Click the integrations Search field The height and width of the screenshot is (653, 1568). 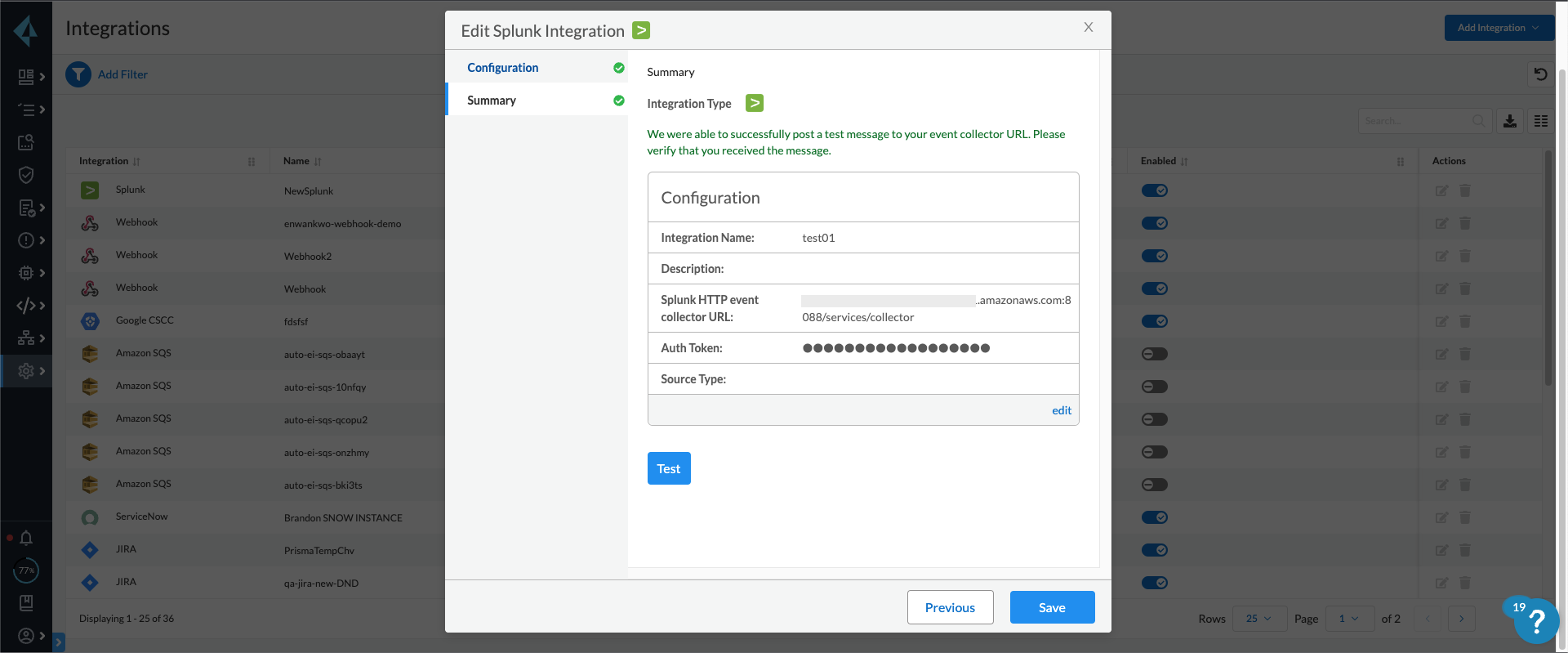click(1417, 121)
